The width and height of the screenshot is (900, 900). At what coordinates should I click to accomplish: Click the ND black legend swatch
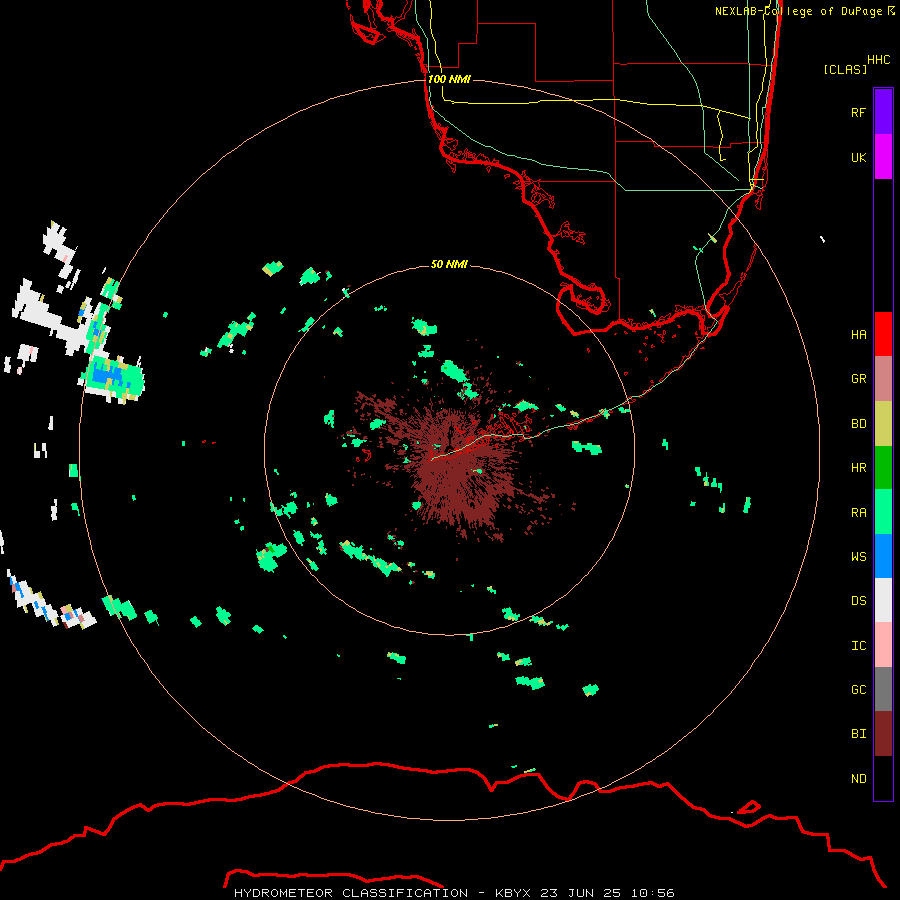[x=883, y=778]
